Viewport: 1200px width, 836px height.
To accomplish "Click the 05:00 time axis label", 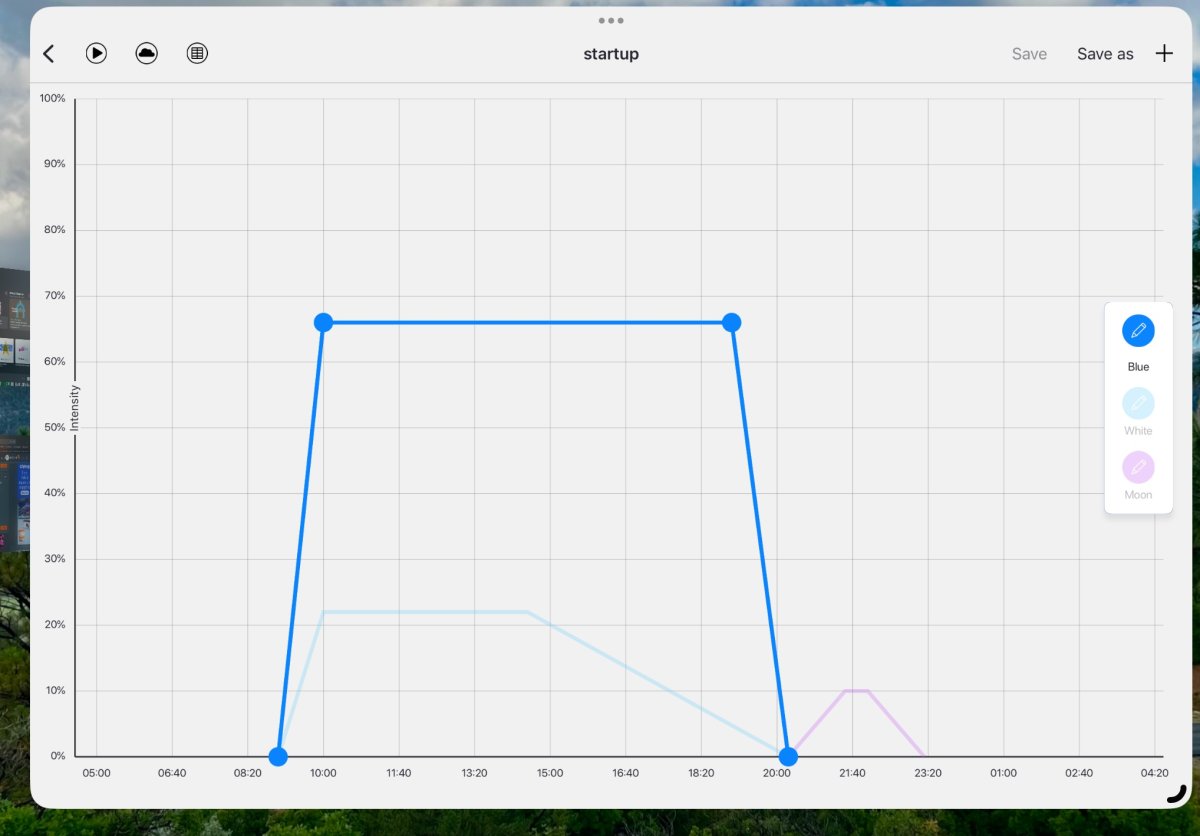I will (x=96, y=773).
